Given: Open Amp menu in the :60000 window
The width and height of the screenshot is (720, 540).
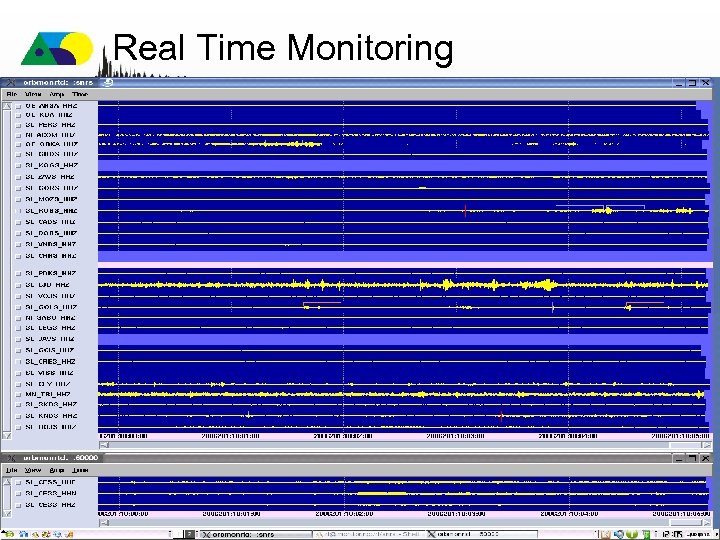Looking at the screenshot, I should click(56, 470).
